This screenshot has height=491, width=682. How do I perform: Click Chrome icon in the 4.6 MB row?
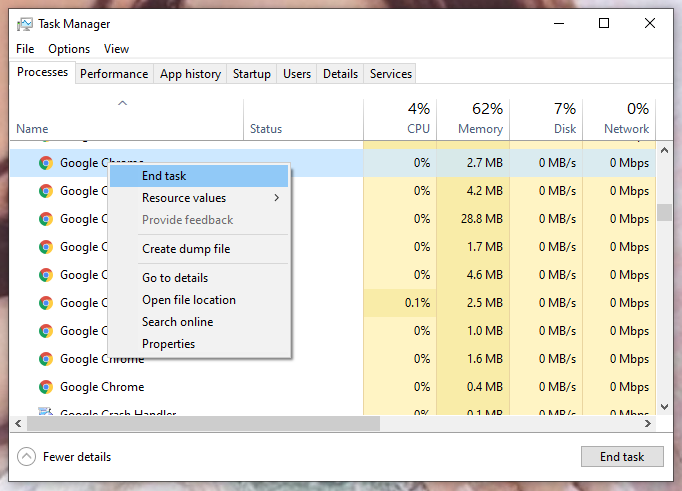click(46, 275)
